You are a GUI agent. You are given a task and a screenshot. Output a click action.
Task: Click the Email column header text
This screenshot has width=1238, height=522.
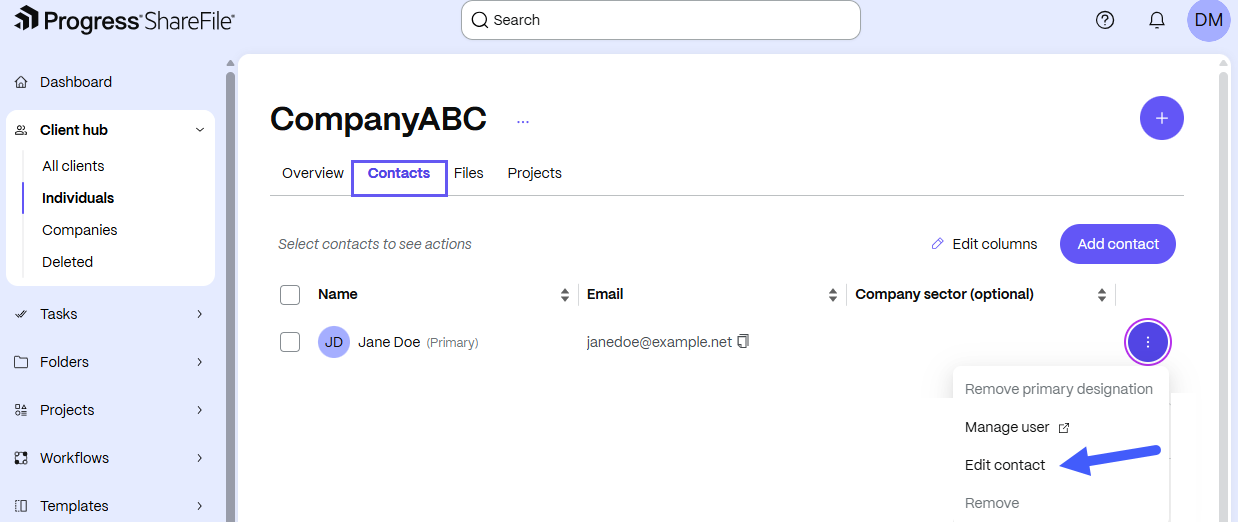click(x=605, y=294)
